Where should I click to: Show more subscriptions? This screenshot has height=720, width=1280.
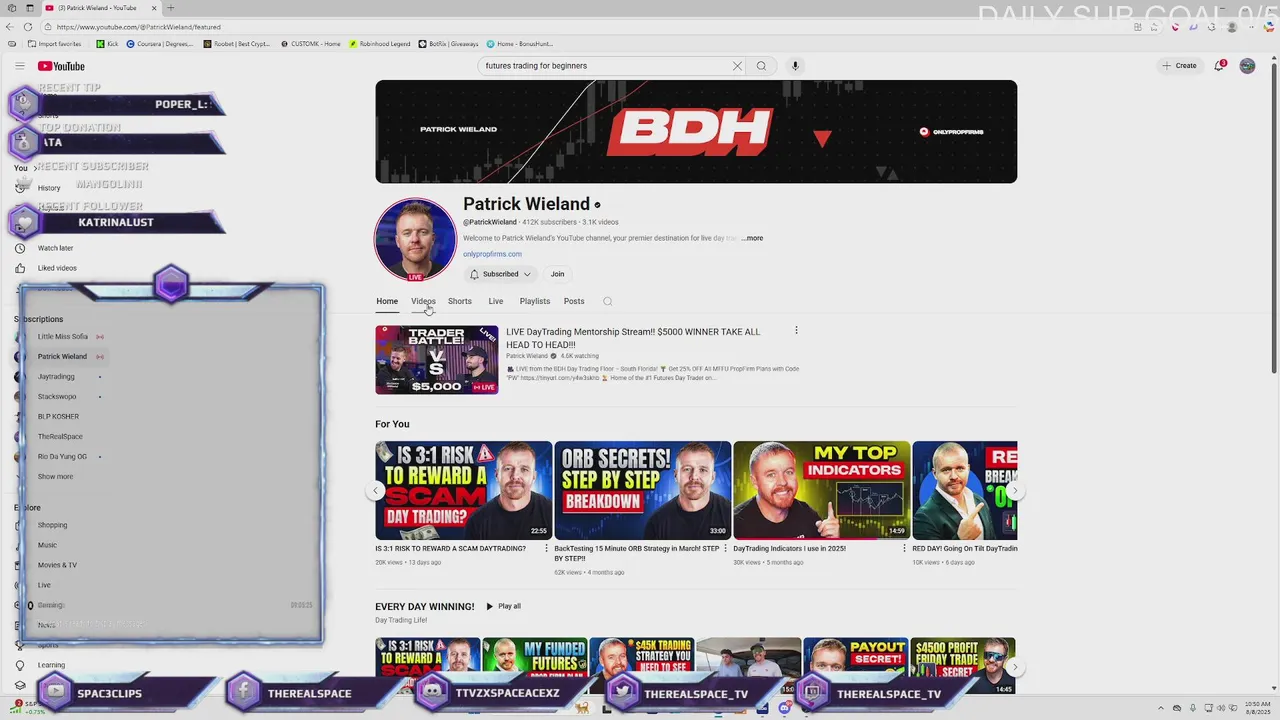[55, 477]
